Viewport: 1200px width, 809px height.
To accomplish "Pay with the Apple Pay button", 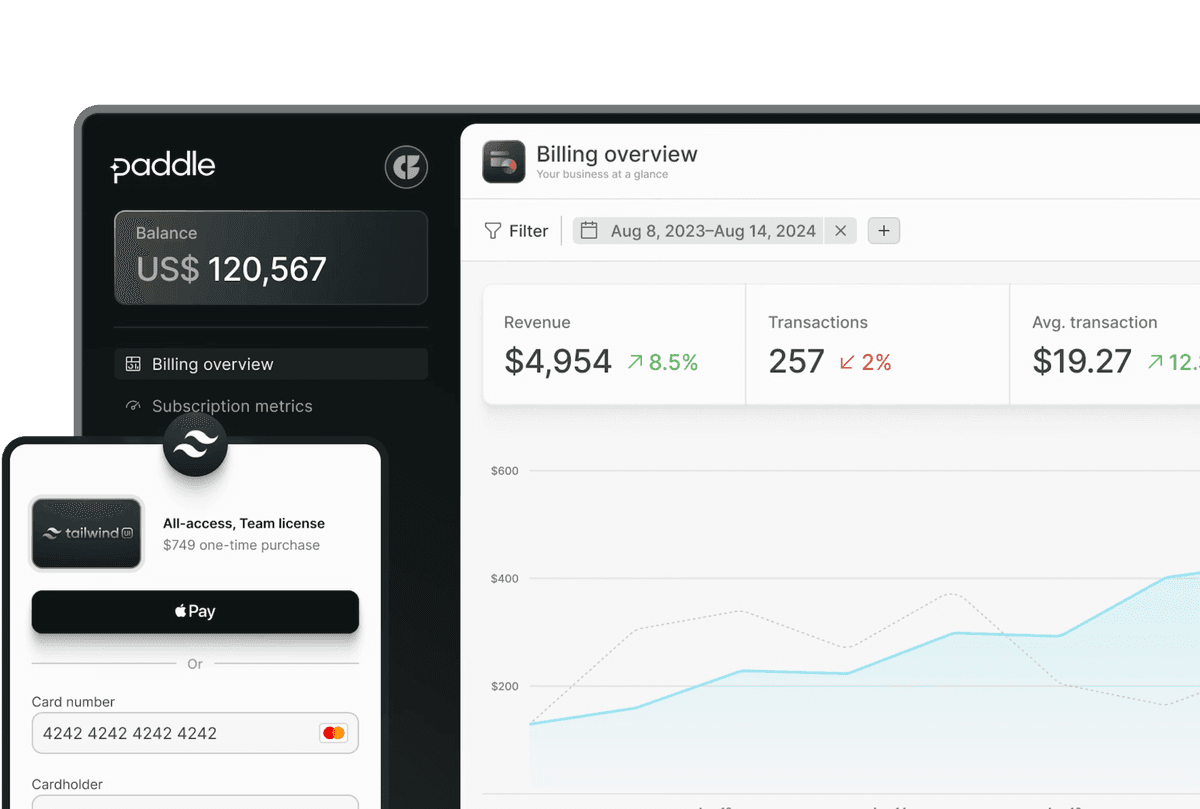I will coord(195,611).
